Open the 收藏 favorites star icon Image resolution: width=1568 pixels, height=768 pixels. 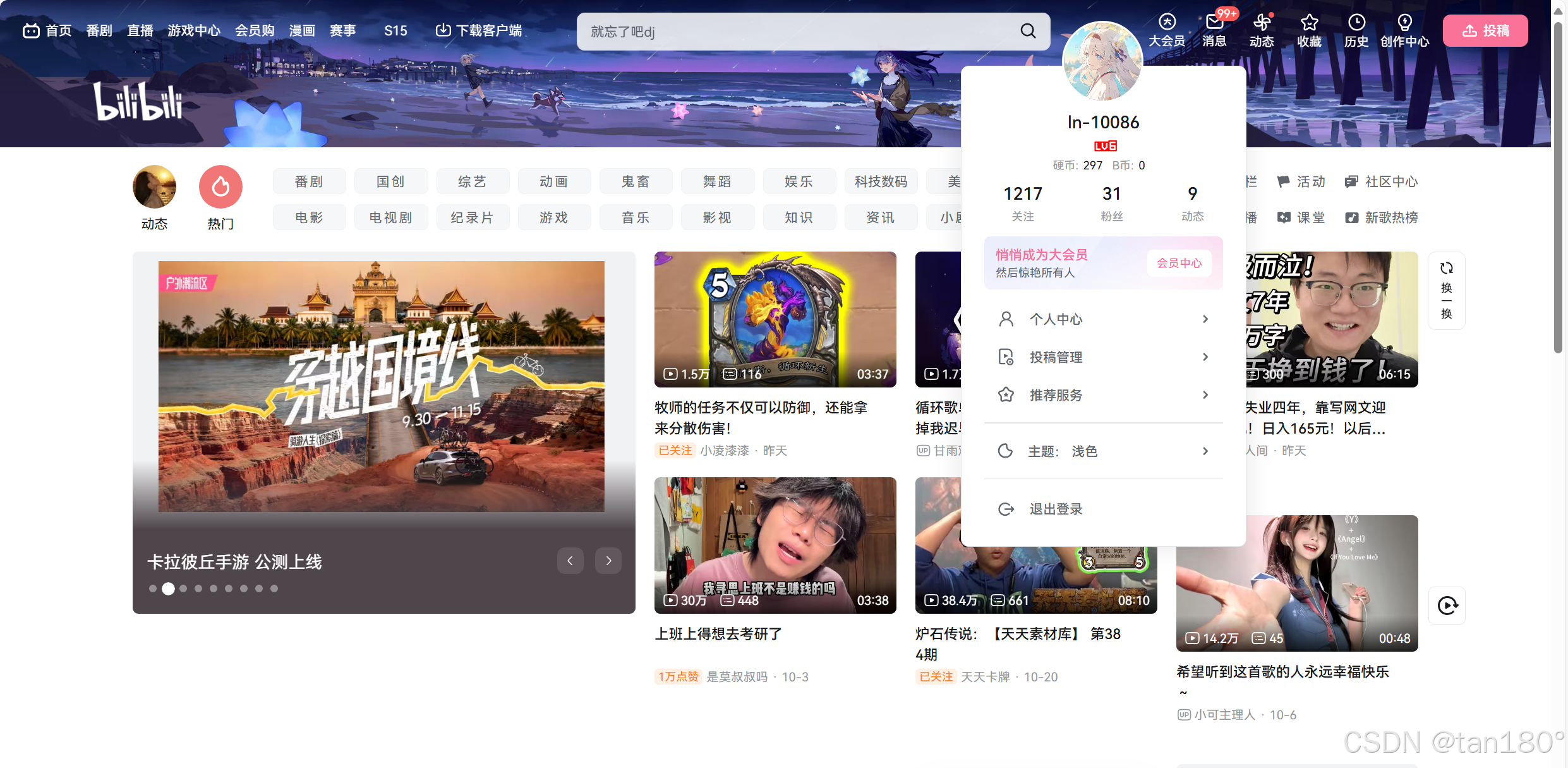pyautogui.click(x=1309, y=23)
